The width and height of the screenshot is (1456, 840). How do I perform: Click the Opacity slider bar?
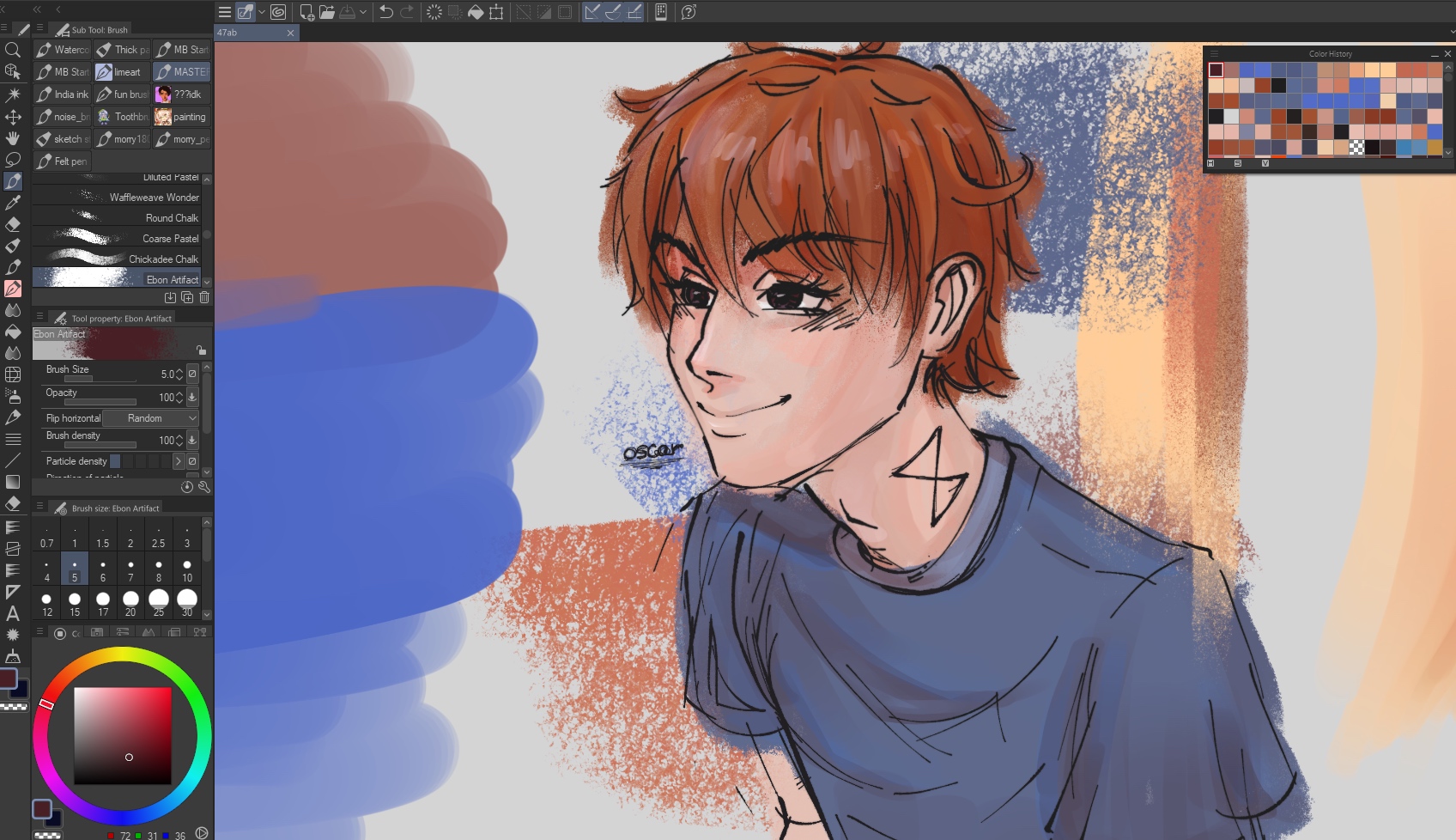100,401
